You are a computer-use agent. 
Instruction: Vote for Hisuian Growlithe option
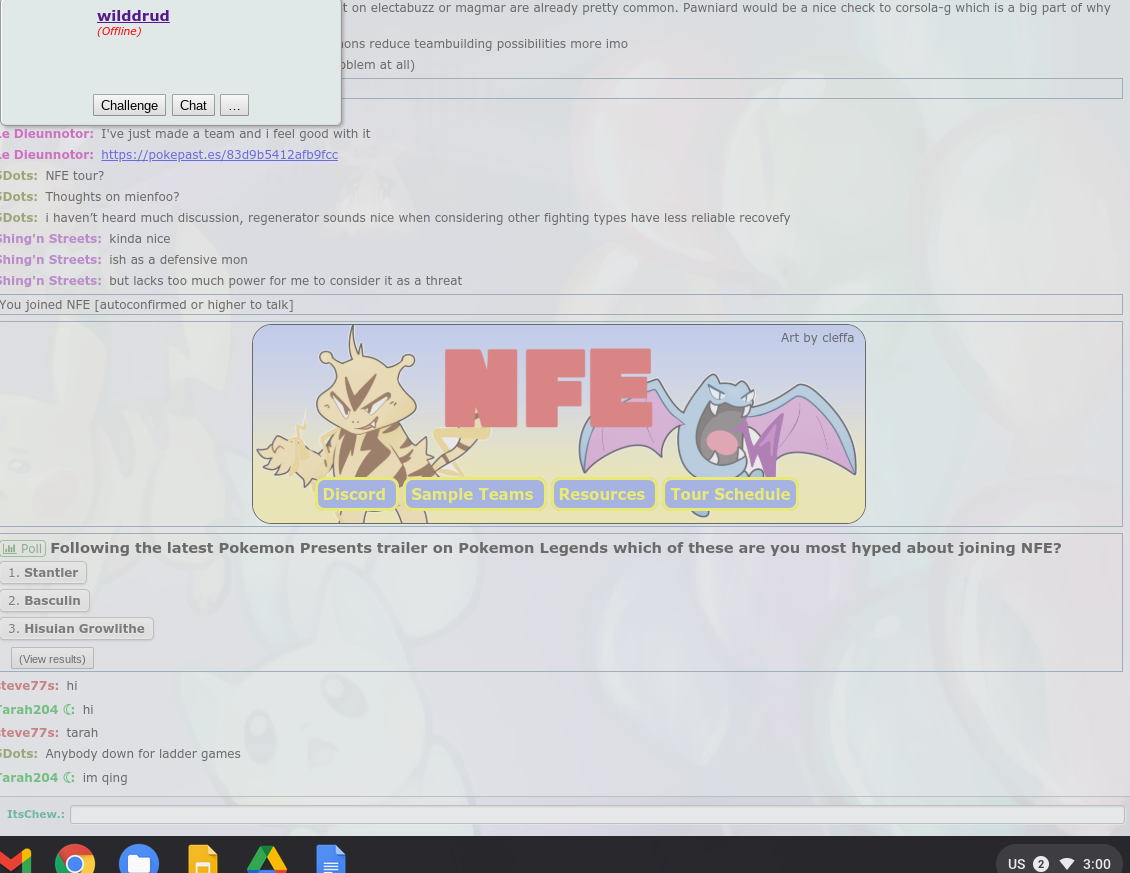coord(76,629)
